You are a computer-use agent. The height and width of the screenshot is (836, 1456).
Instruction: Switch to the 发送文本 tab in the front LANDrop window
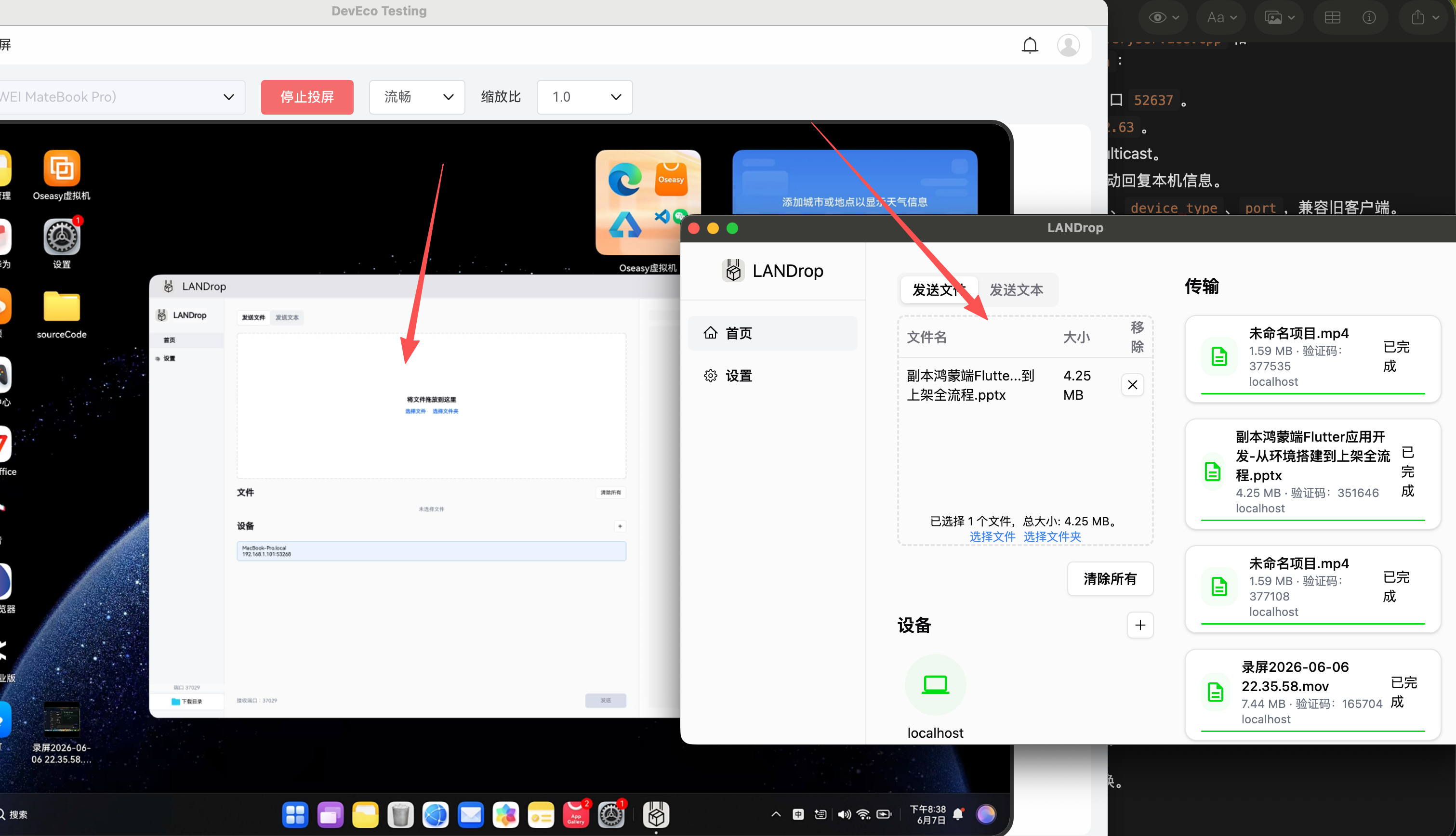pos(1016,290)
